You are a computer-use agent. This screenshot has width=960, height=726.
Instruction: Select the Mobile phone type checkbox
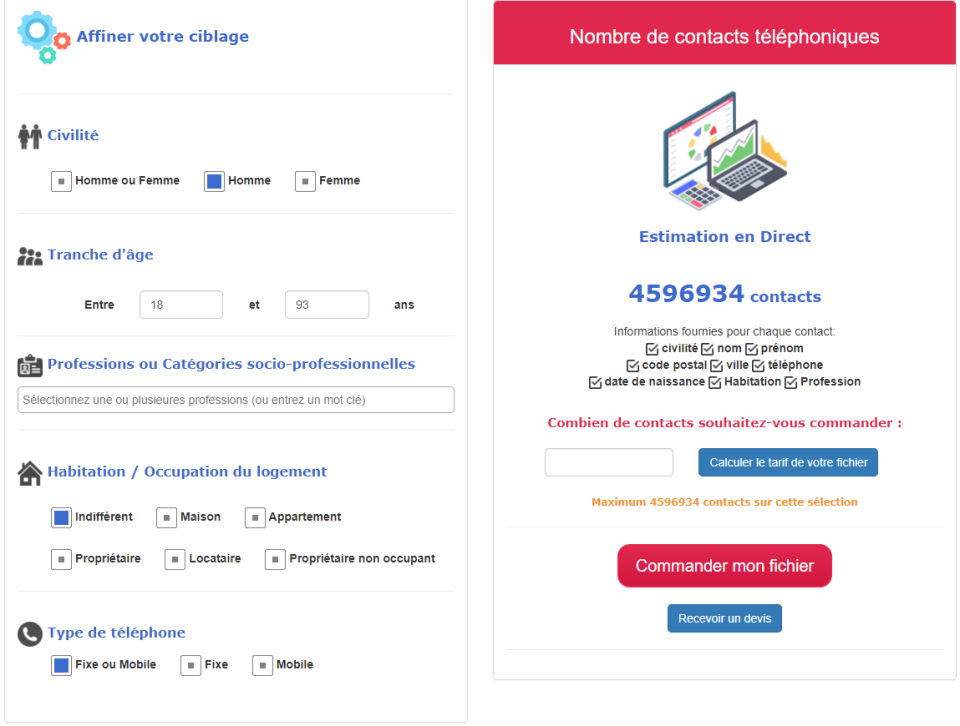[x=262, y=665]
